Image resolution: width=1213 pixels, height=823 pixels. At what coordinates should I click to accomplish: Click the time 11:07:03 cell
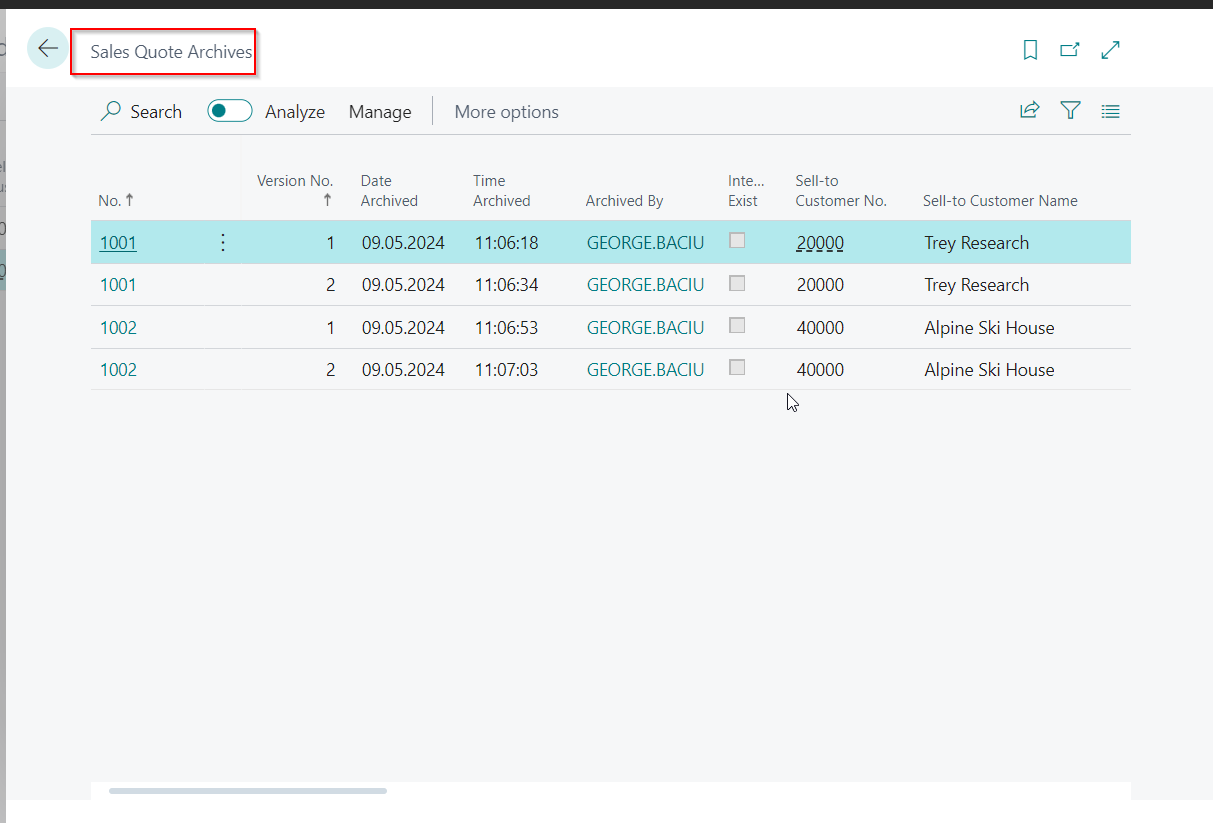coord(506,370)
